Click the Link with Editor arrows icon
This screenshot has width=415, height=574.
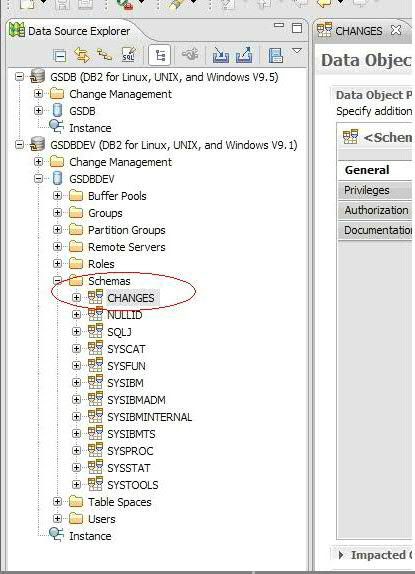tap(82, 55)
